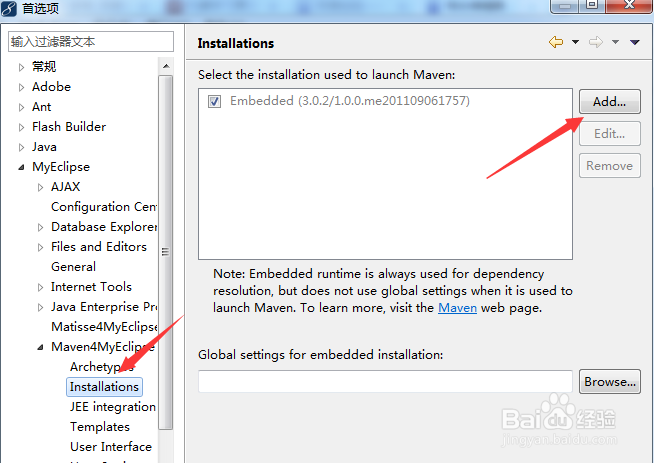Viewport: 654px width, 463px height.
Task: Expand the Database Explorer node
Action: point(40,227)
